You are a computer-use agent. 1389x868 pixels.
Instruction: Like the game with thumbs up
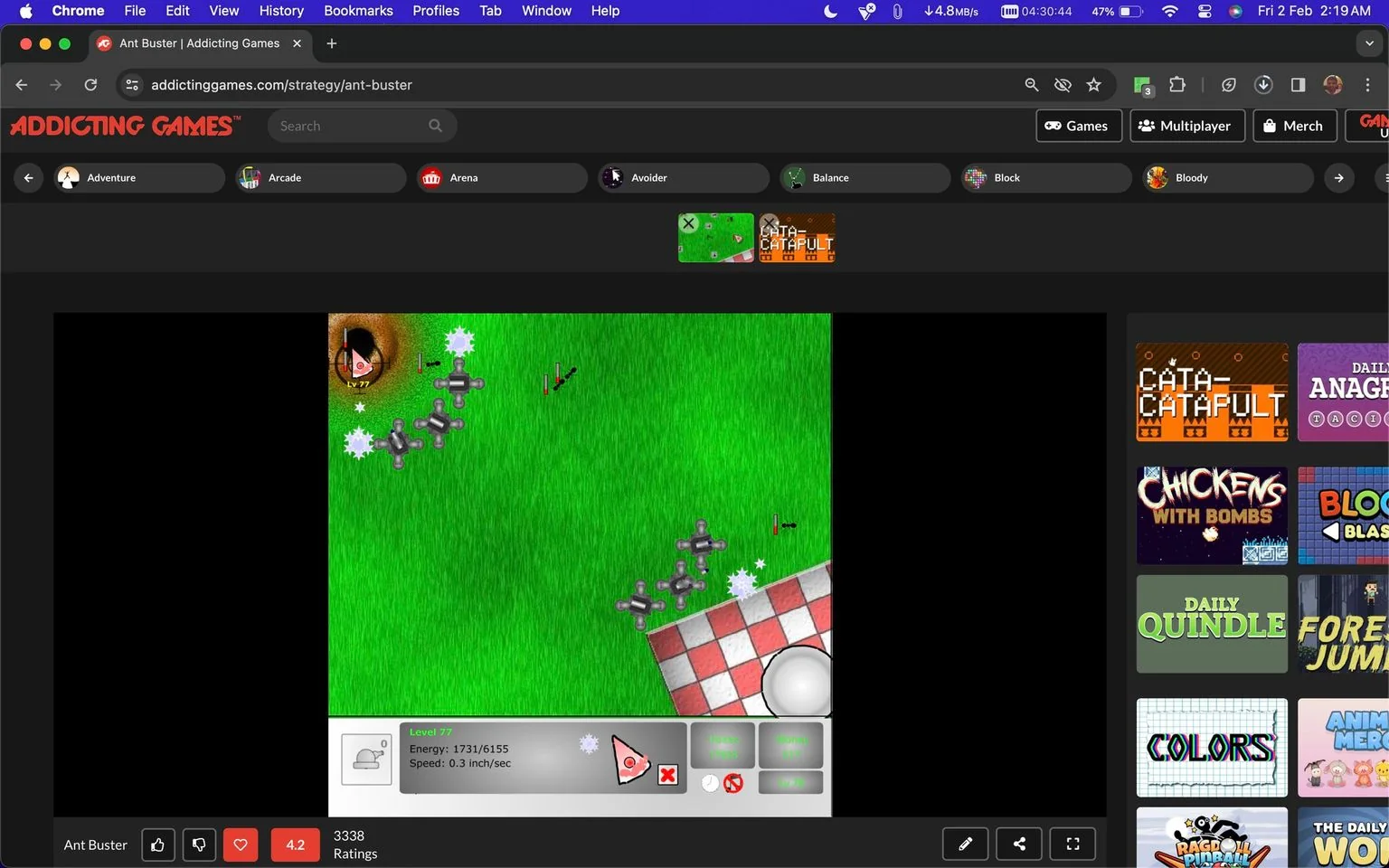158,844
